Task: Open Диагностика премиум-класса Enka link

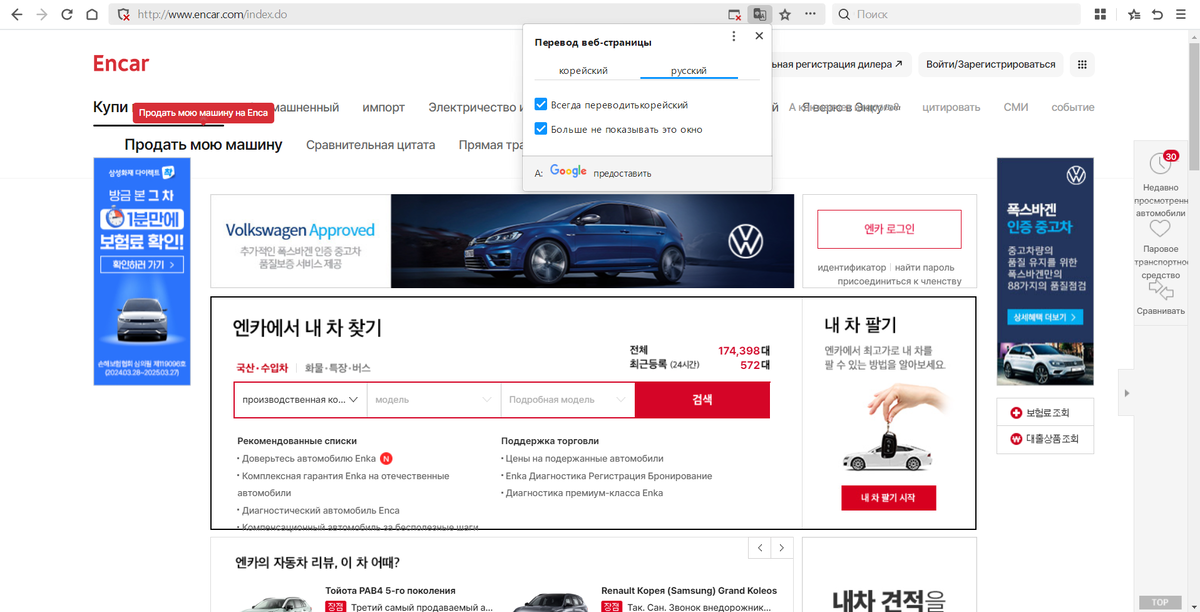Action: pos(584,493)
